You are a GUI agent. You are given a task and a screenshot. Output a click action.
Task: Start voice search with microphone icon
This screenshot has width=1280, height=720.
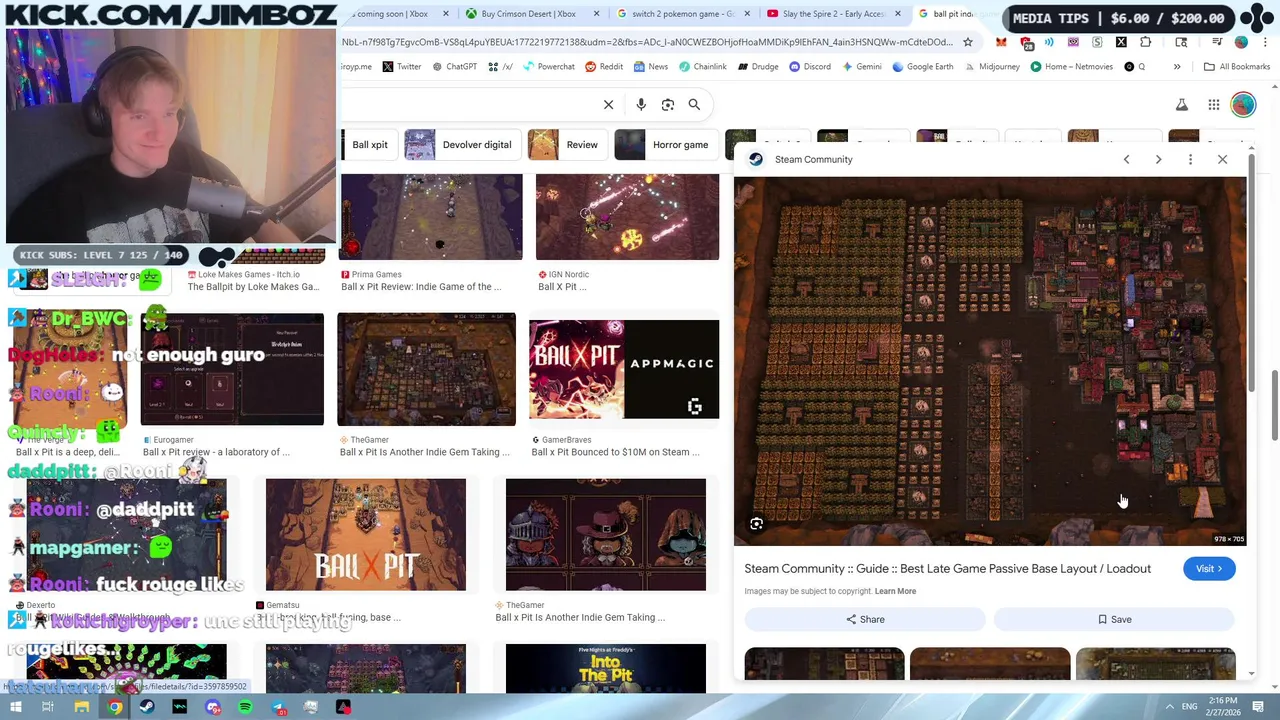(x=641, y=104)
